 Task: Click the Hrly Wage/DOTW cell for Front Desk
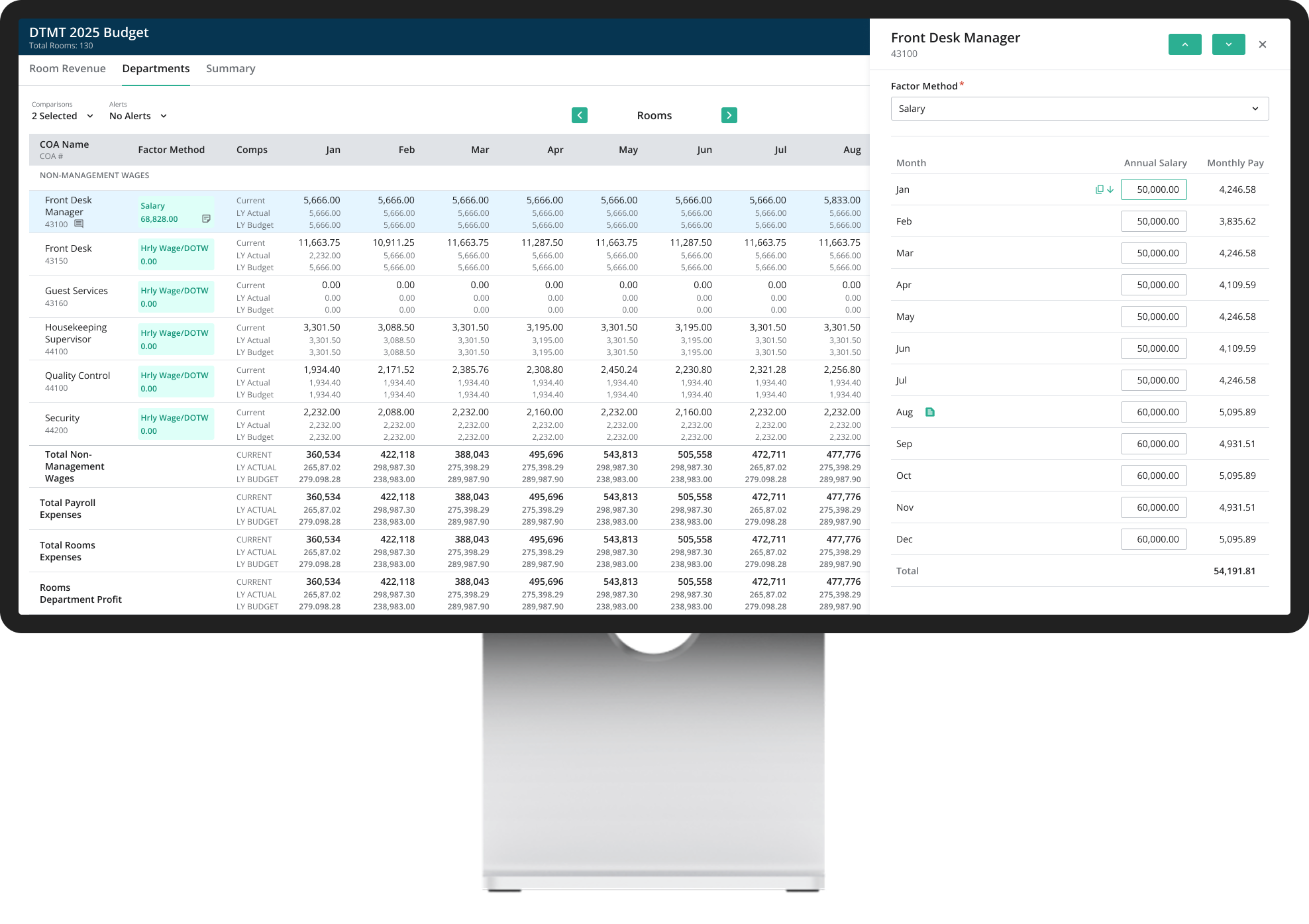point(176,254)
